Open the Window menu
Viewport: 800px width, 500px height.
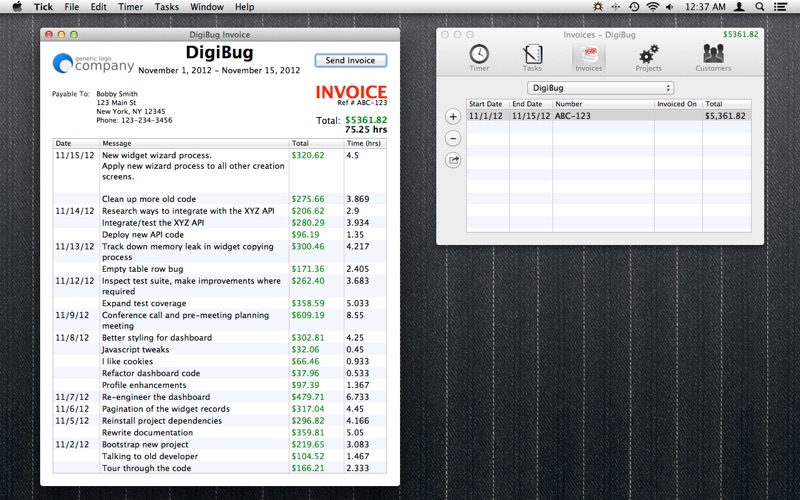coord(207,7)
